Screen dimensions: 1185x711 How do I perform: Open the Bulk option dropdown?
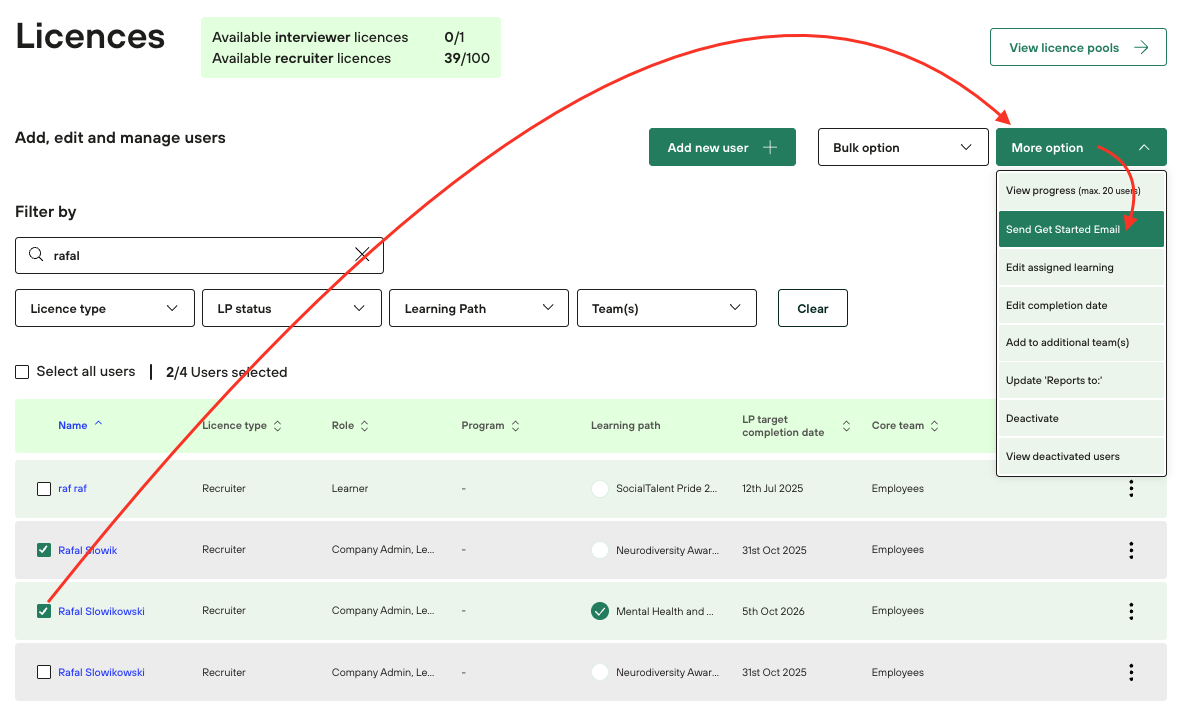(x=903, y=147)
